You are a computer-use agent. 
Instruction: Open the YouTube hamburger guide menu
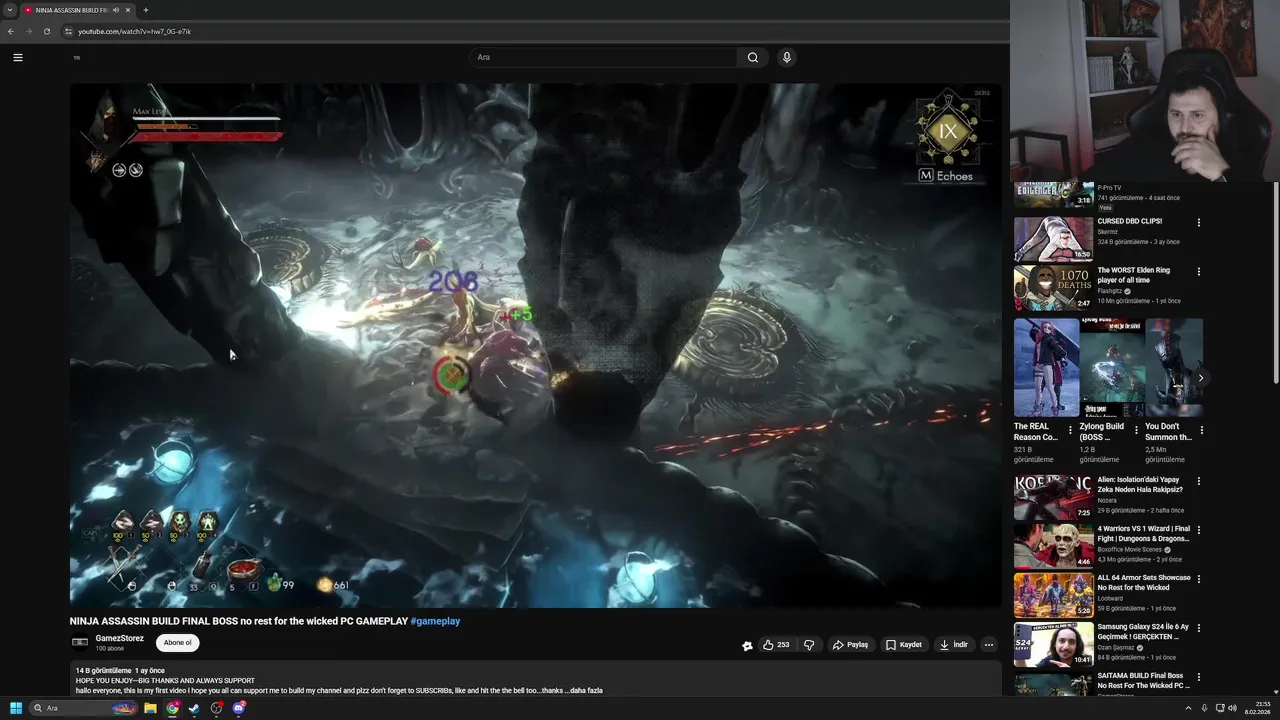point(17,57)
